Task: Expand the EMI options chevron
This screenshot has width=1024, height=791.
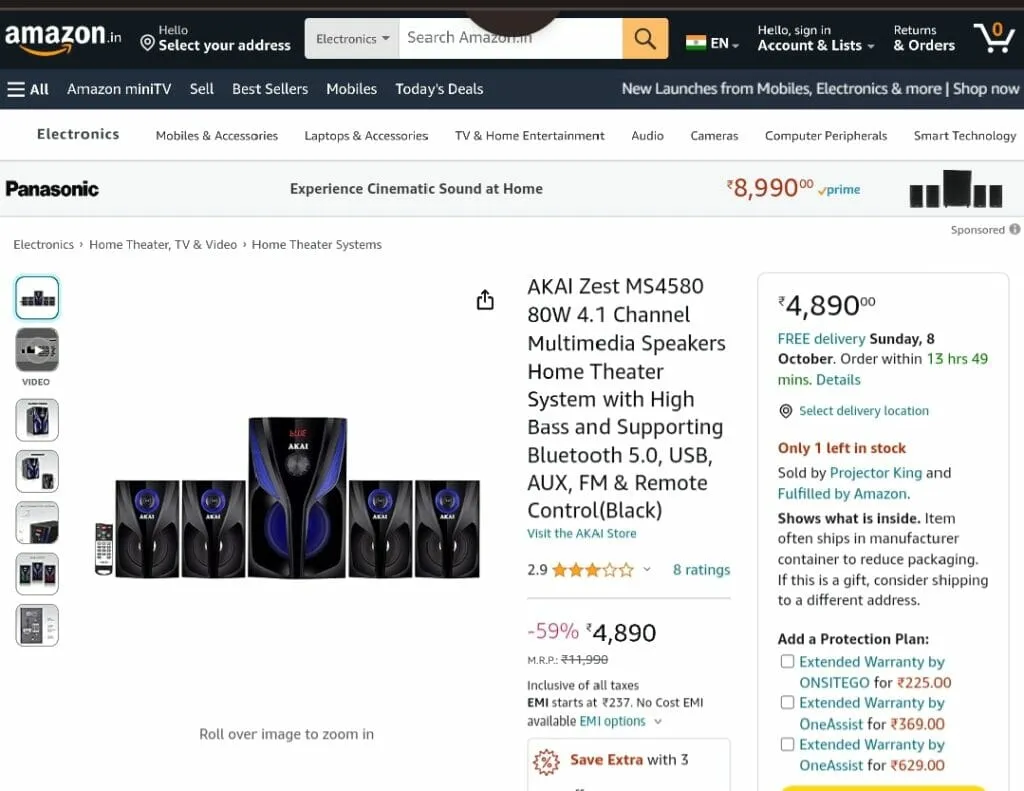Action: point(658,722)
